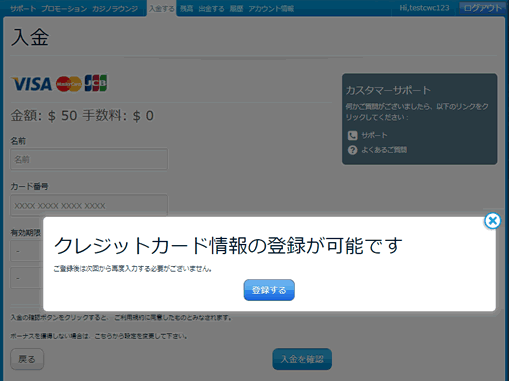Click the VISA card logo
Image resolution: width=509 pixels, height=381 pixels.
coord(32,84)
